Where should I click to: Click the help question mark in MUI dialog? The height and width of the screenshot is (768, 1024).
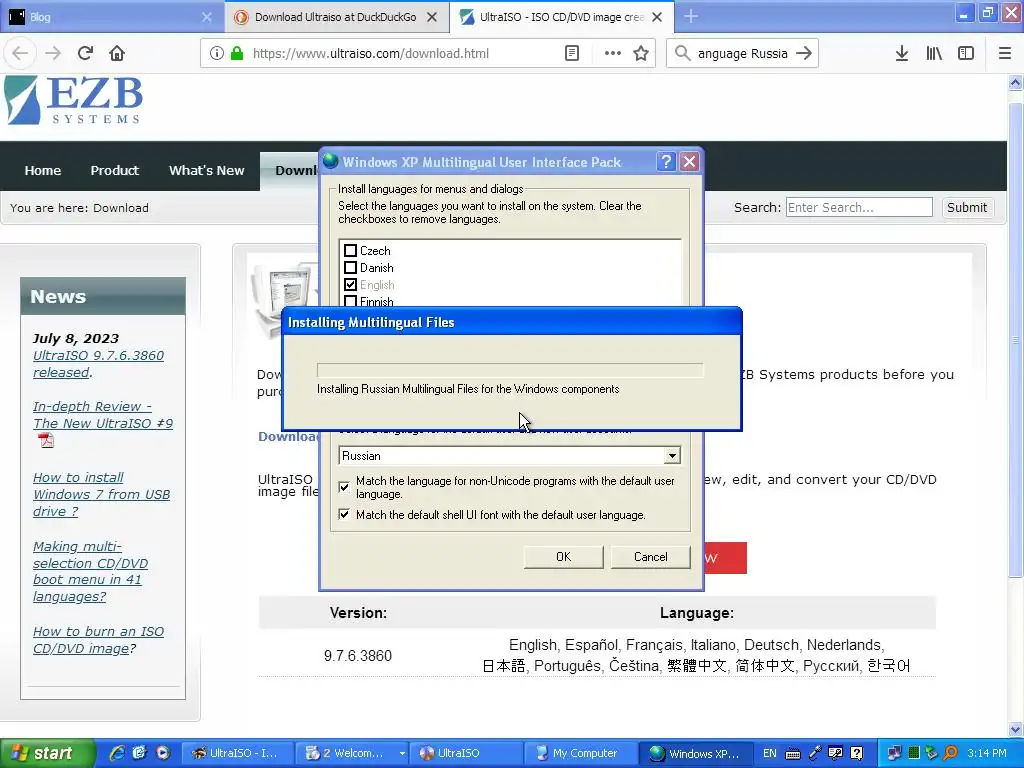pyautogui.click(x=665, y=161)
